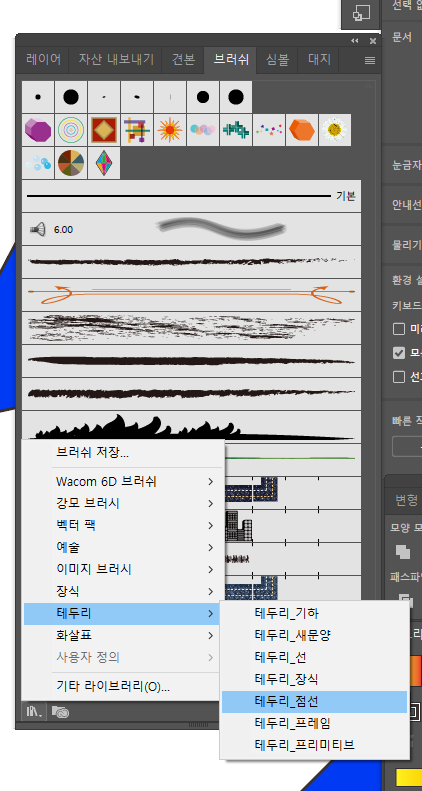Screen dimensions: 422x791
Task: Click the cloud Libraries panel icon
Action: [60, 712]
